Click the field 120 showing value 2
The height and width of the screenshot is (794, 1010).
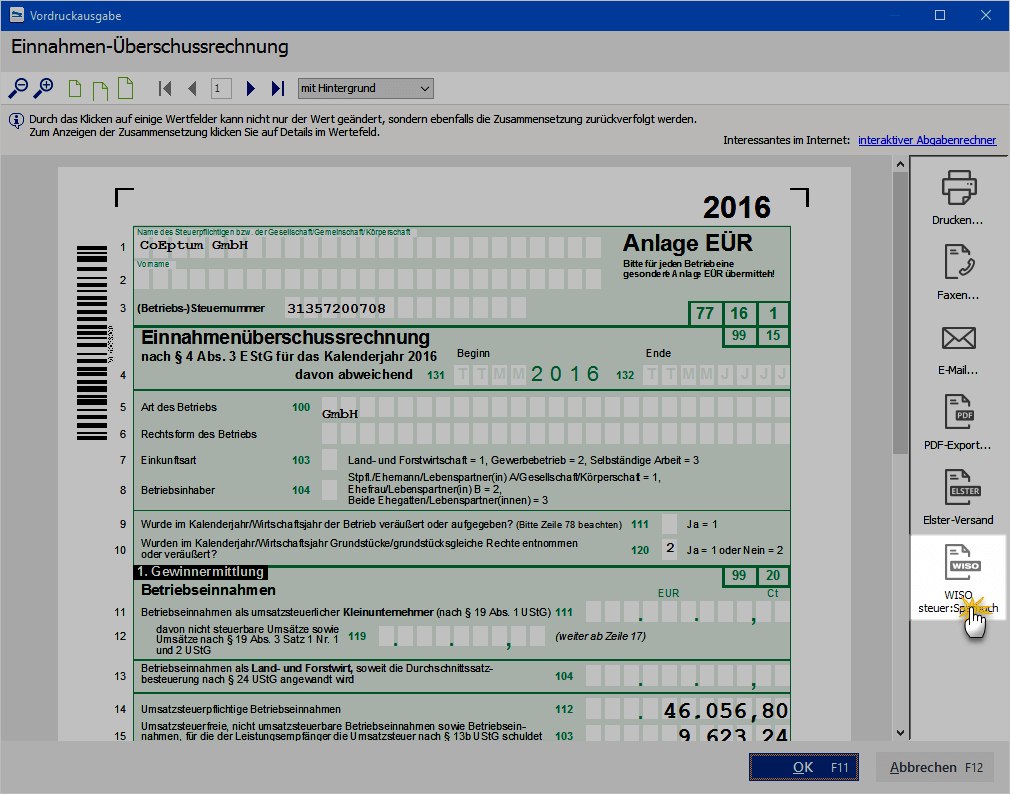[x=670, y=549]
